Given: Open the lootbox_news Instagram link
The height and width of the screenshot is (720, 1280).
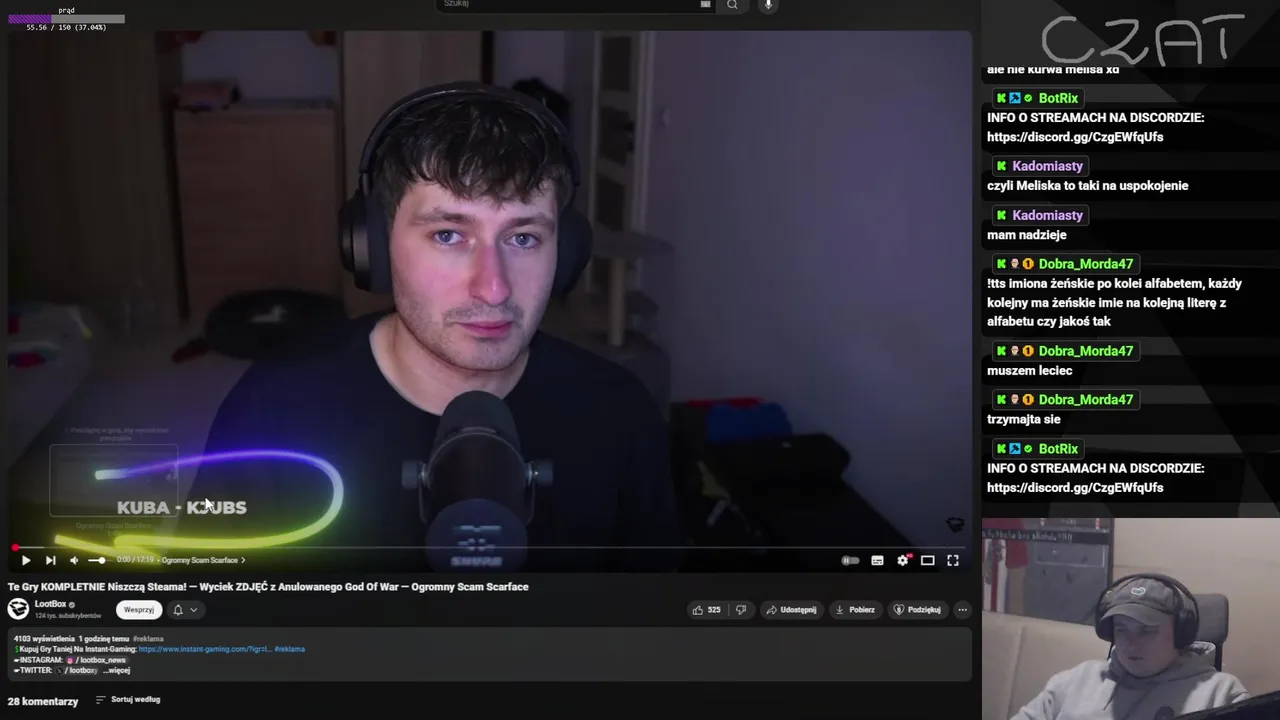Looking at the screenshot, I should (96, 660).
